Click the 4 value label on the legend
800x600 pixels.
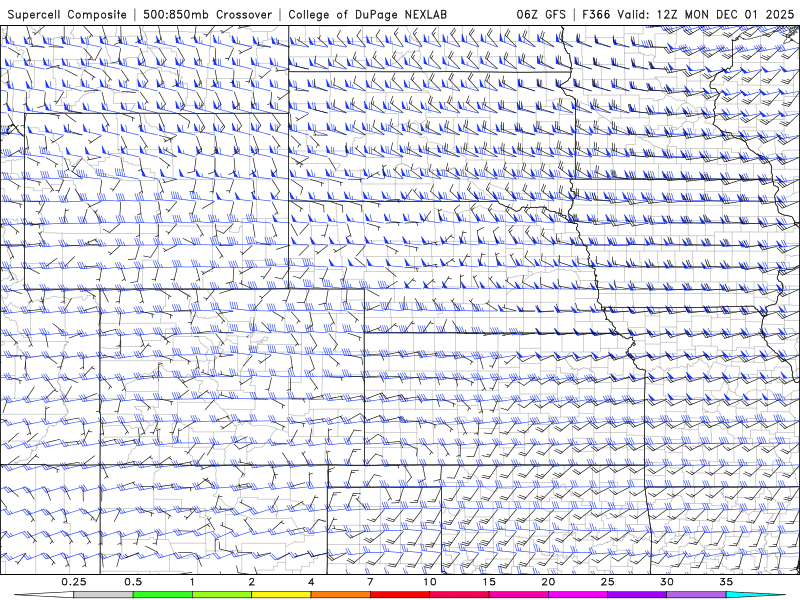click(311, 582)
